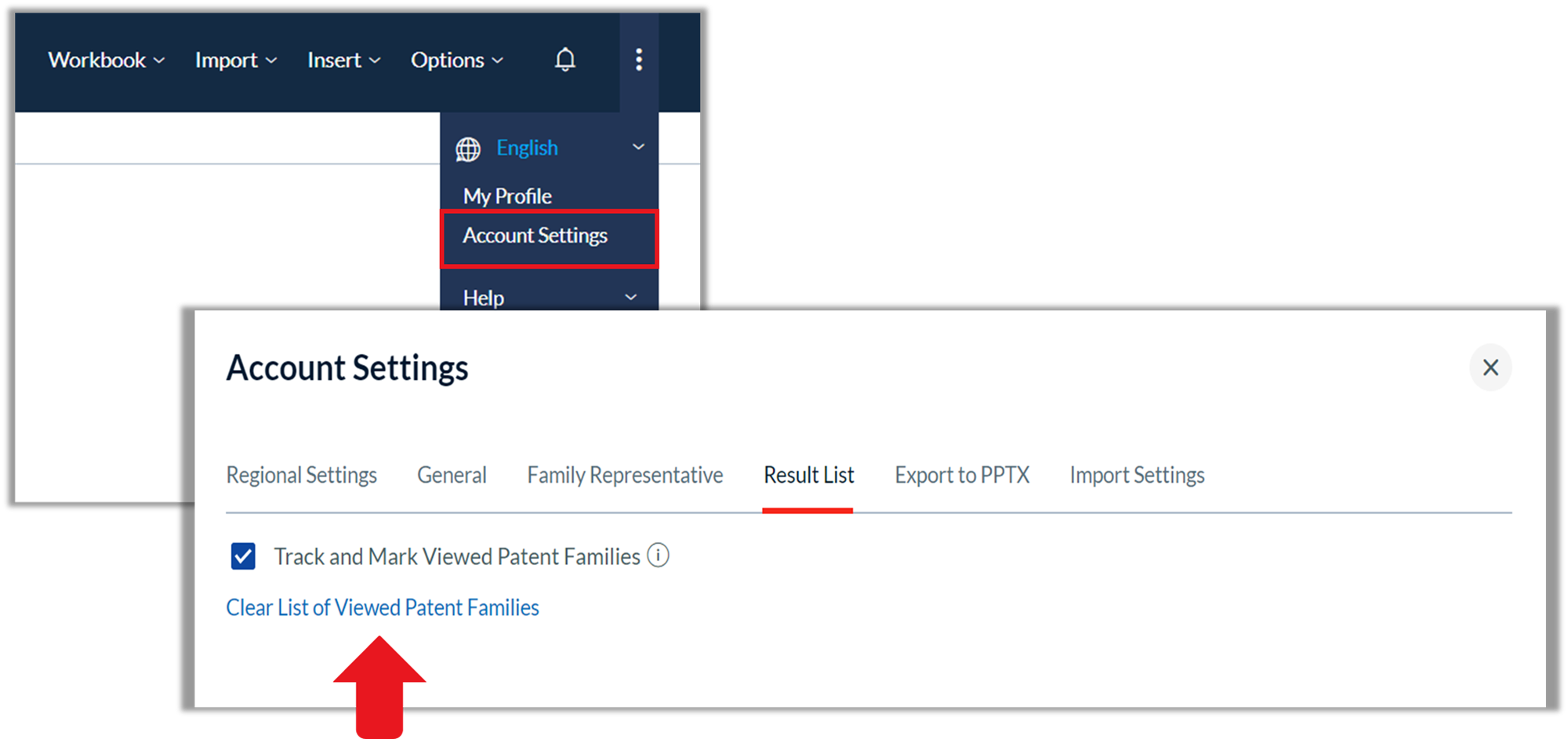This screenshot has width=1568, height=739.
Task: Close the Account Settings dialog
Action: tap(1490, 367)
